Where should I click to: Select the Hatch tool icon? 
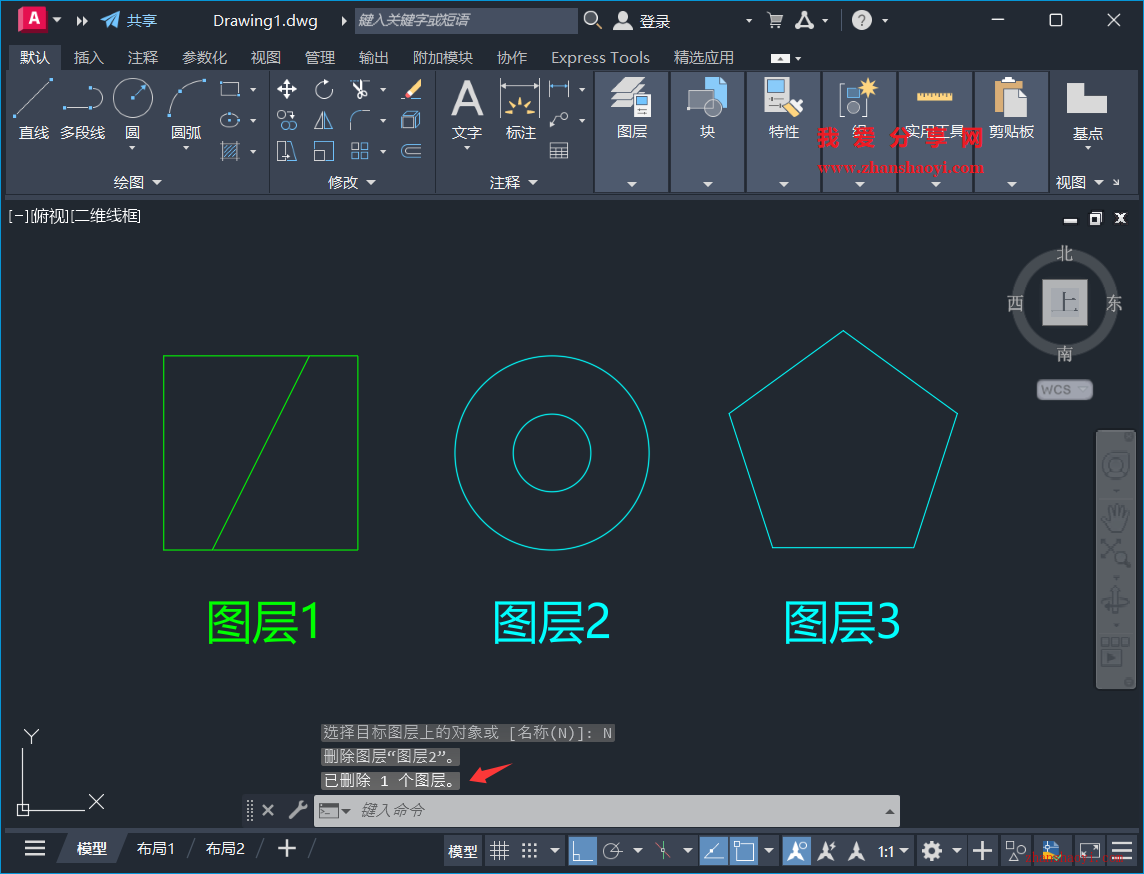(230, 152)
